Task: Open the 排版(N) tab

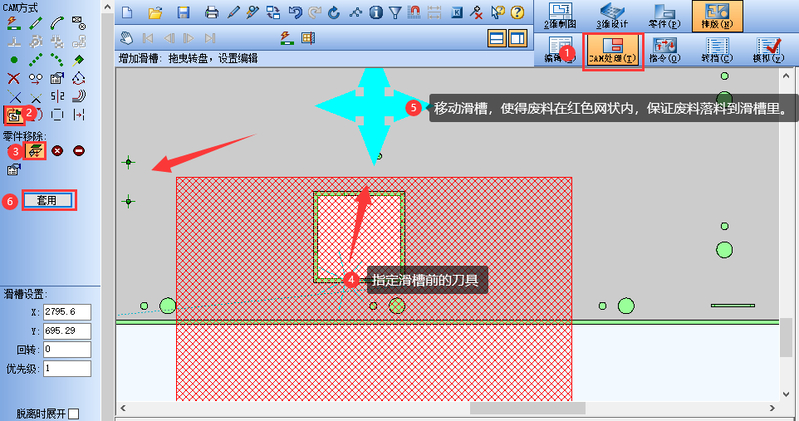Action: point(717,16)
